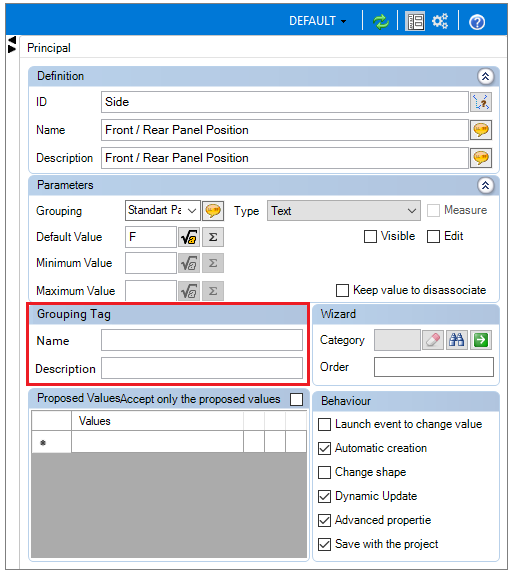Enable the Visible checkbox

click(370, 236)
